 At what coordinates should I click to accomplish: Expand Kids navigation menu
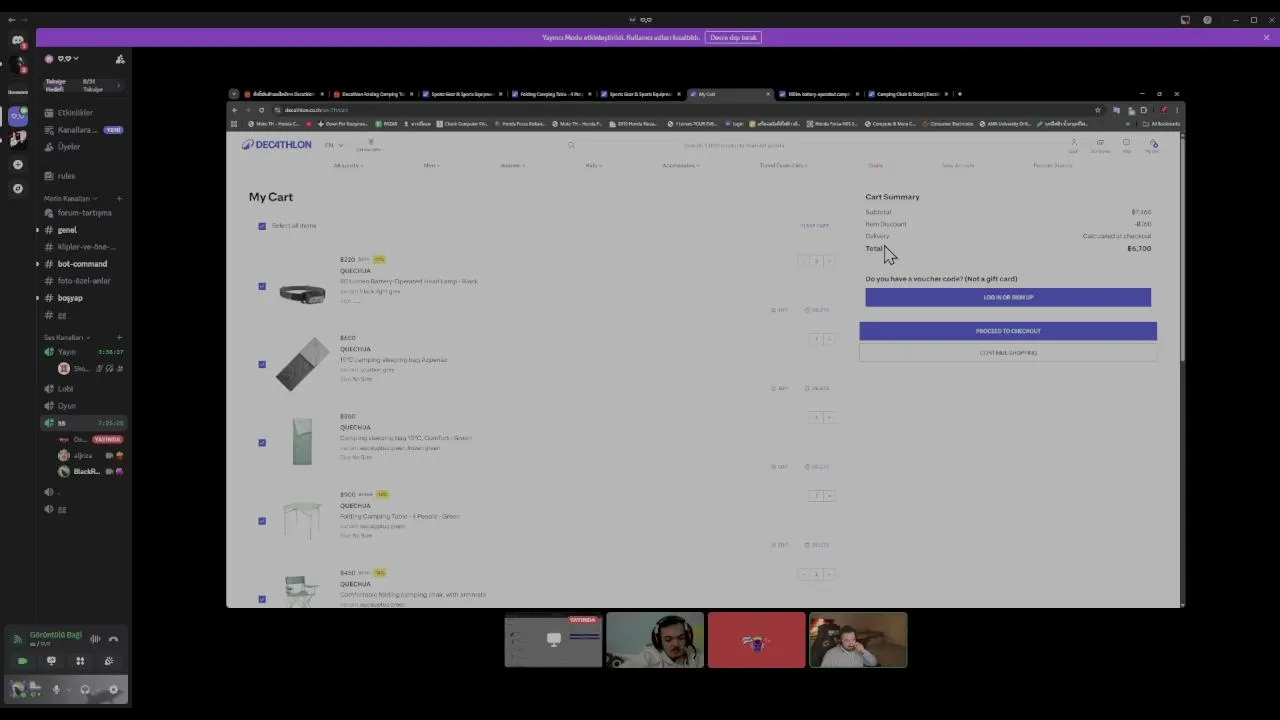tap(593, 165)
